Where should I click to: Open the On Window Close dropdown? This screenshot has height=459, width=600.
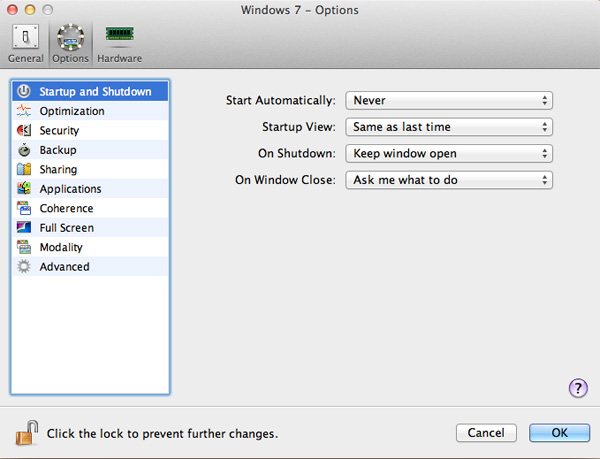pos(448,180)
